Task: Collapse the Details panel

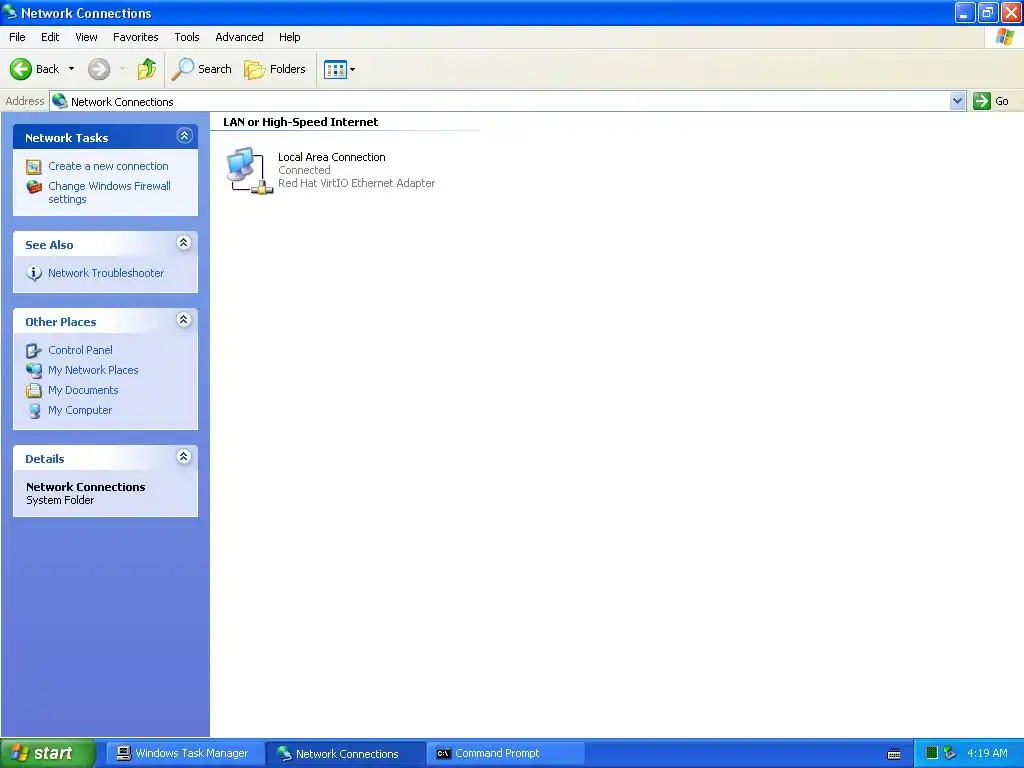Action: pyautogui.click(x=184, y=457)
